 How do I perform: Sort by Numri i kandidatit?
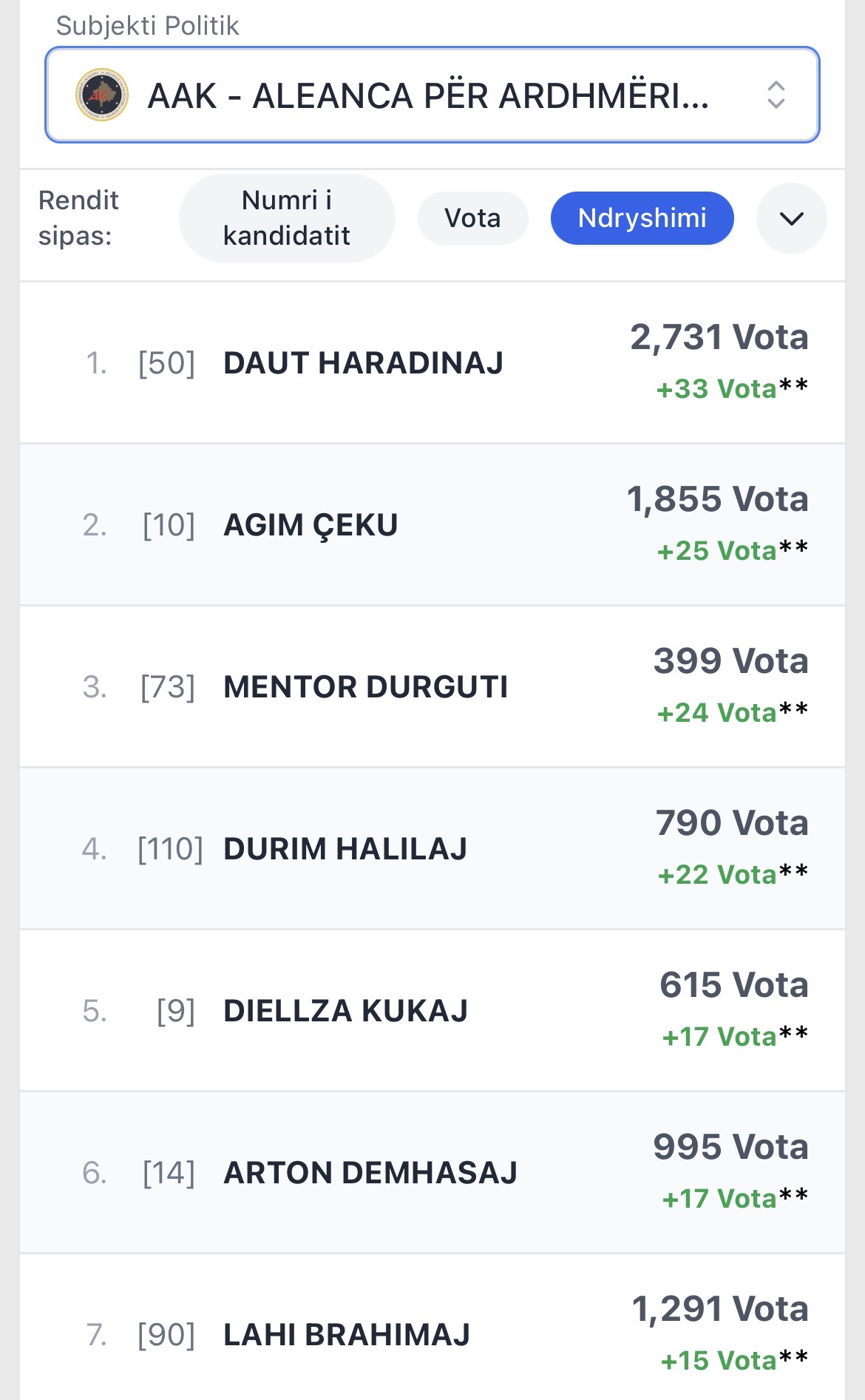(x=287, y=218)
